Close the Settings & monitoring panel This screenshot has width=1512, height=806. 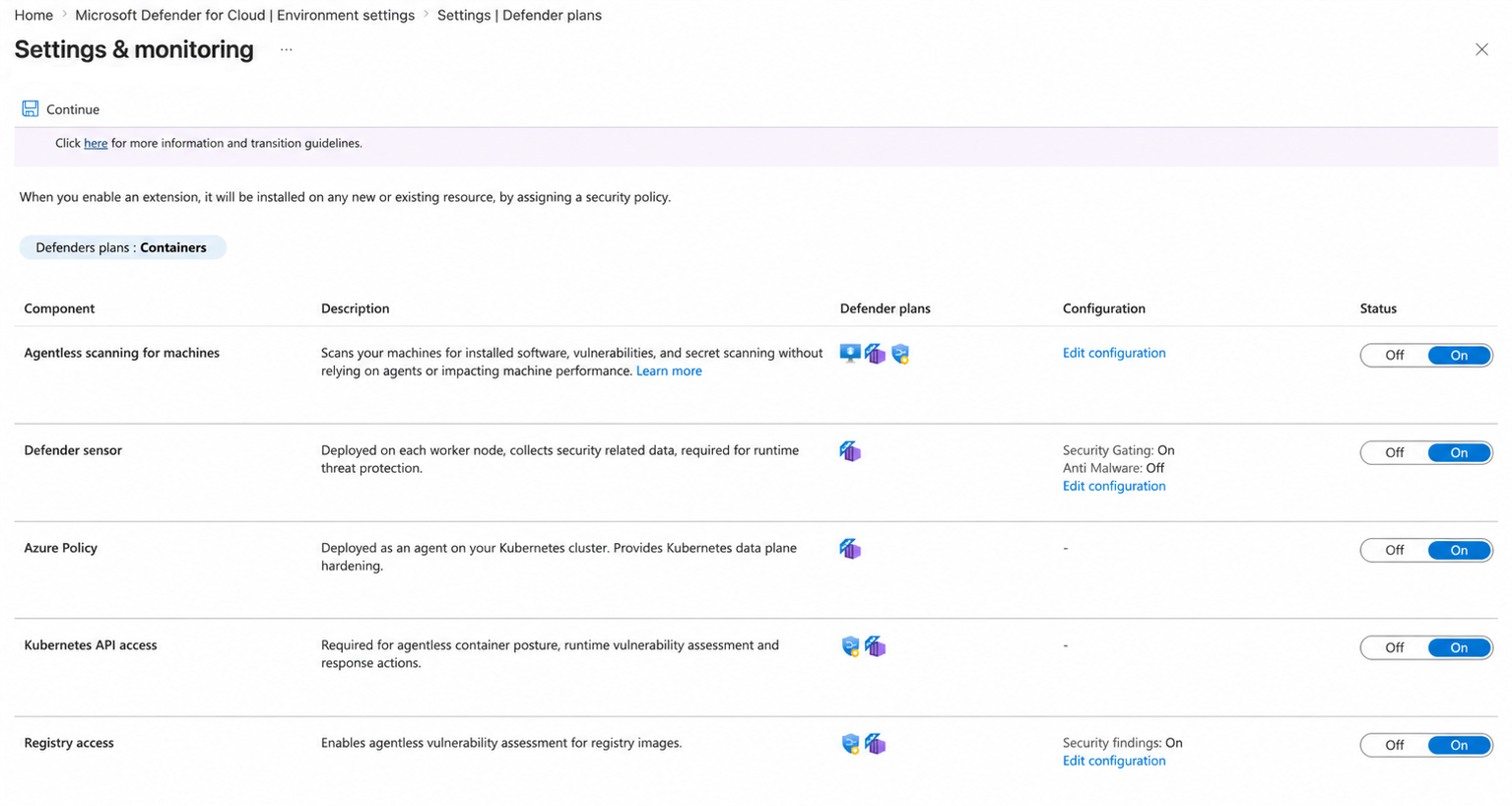coord(1480,49)
